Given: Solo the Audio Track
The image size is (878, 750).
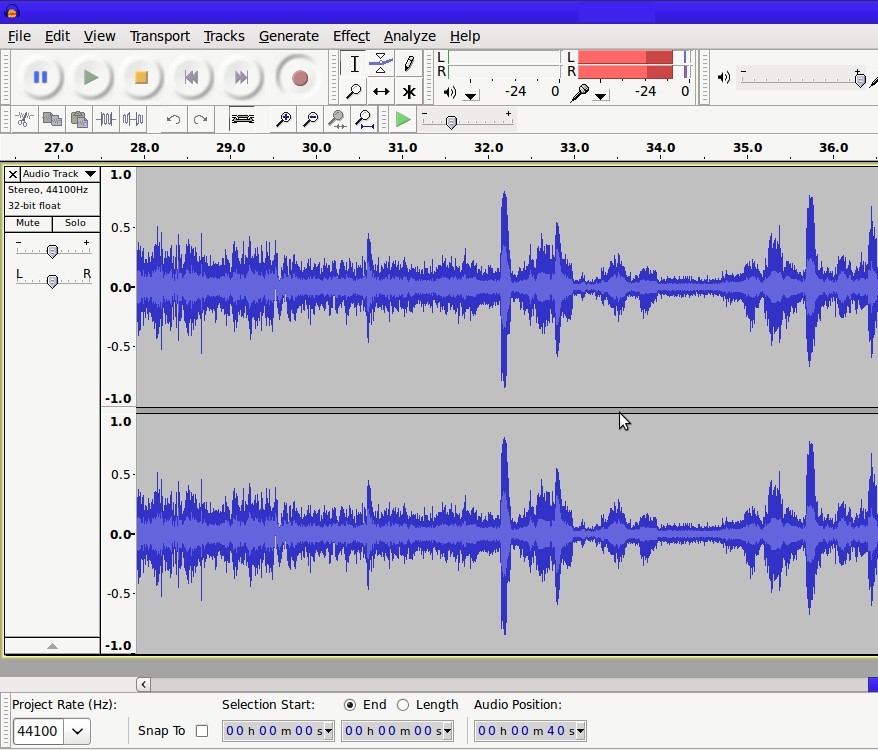Looking at the screenshot, I should point(76,223).
